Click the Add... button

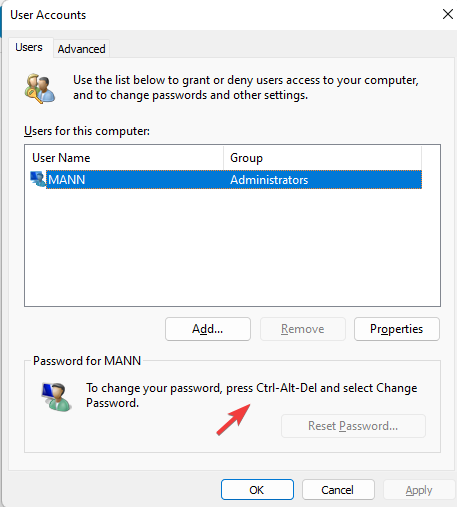pyautogui.click(x=208, y=329)
